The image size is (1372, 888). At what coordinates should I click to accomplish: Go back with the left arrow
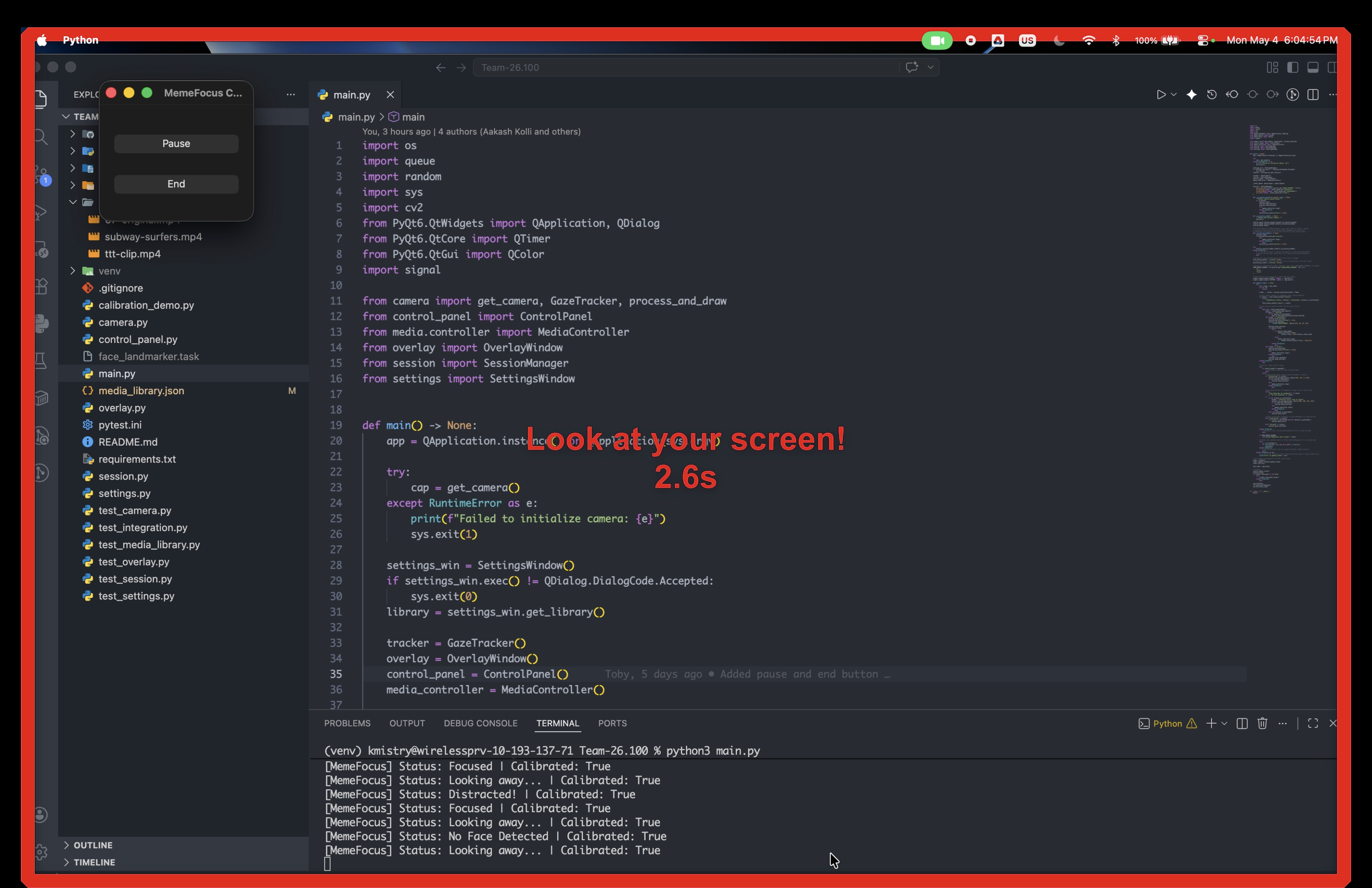coord(440,67)
